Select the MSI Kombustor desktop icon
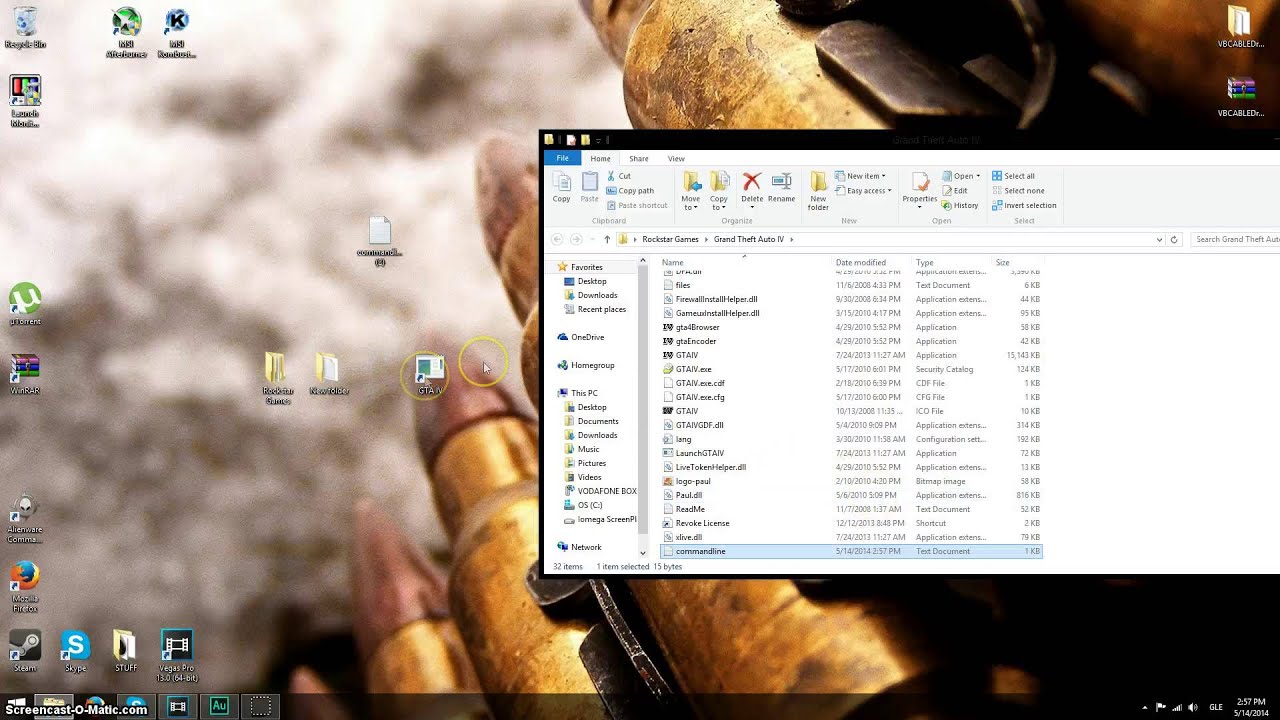This screenshot has width=1280, height=720. (176, 32)
